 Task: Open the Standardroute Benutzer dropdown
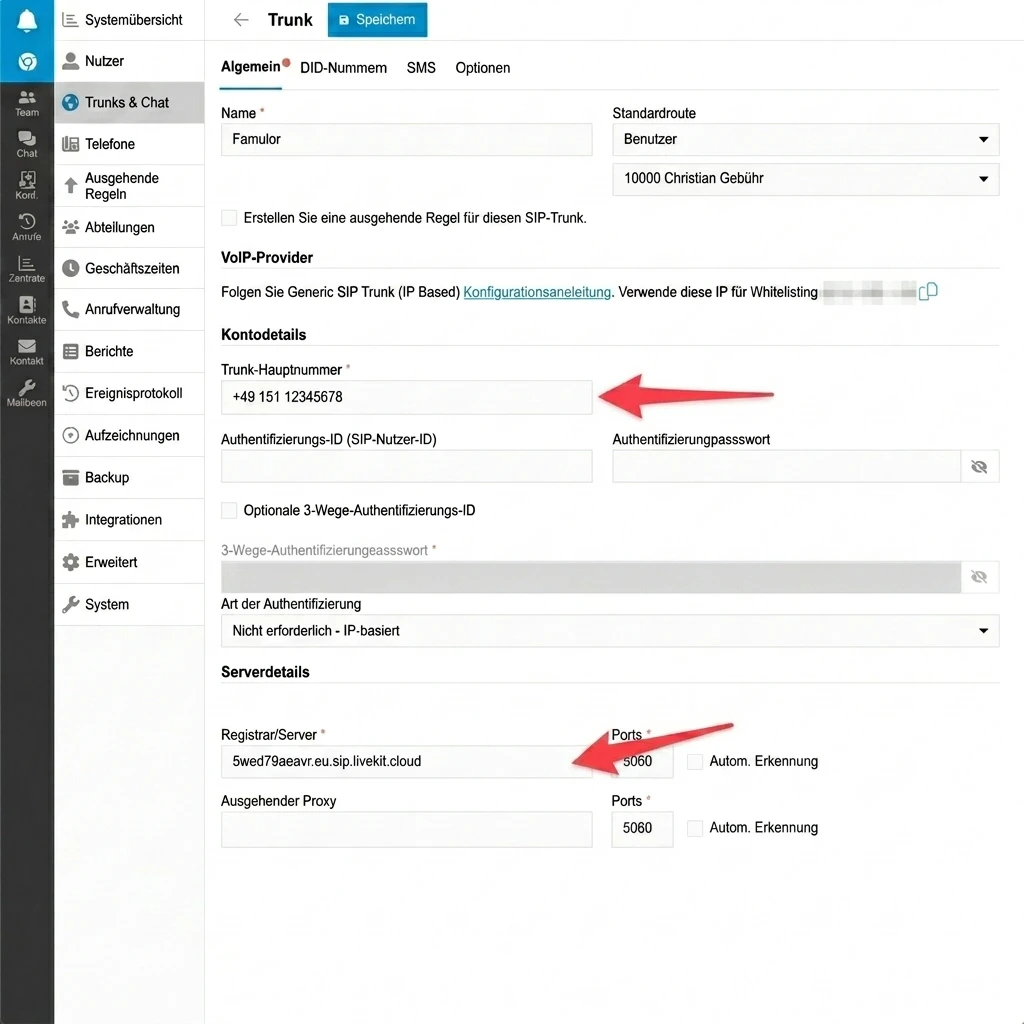click(x=805, y=140)
